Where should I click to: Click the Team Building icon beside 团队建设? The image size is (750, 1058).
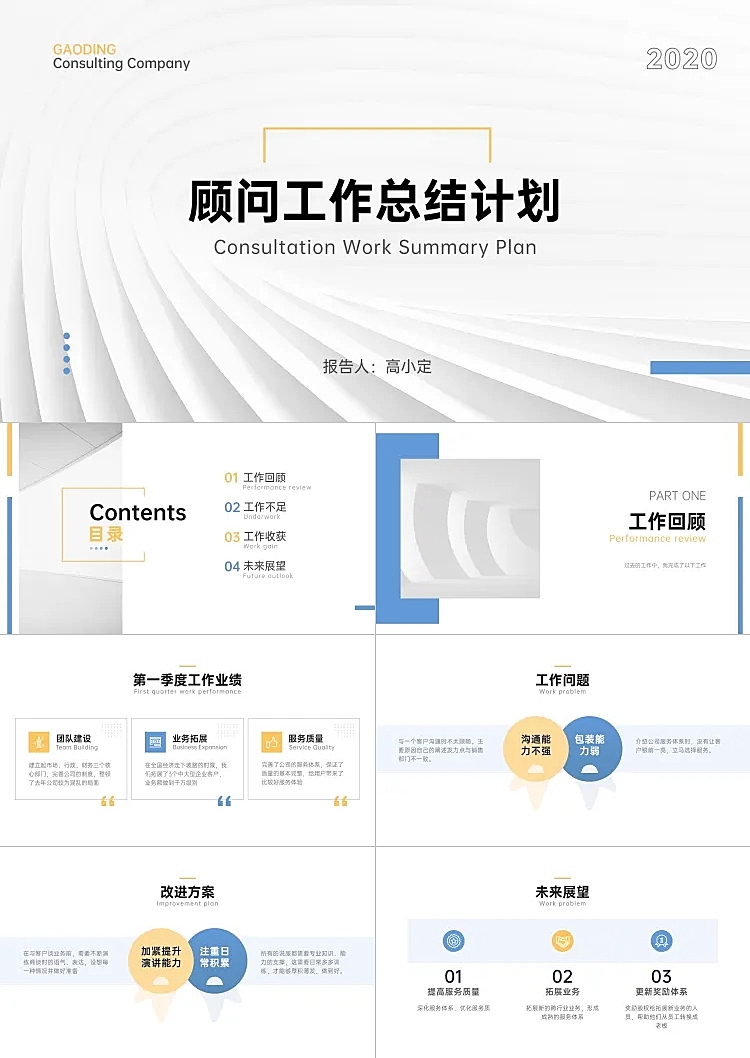(x=38, y=742)
